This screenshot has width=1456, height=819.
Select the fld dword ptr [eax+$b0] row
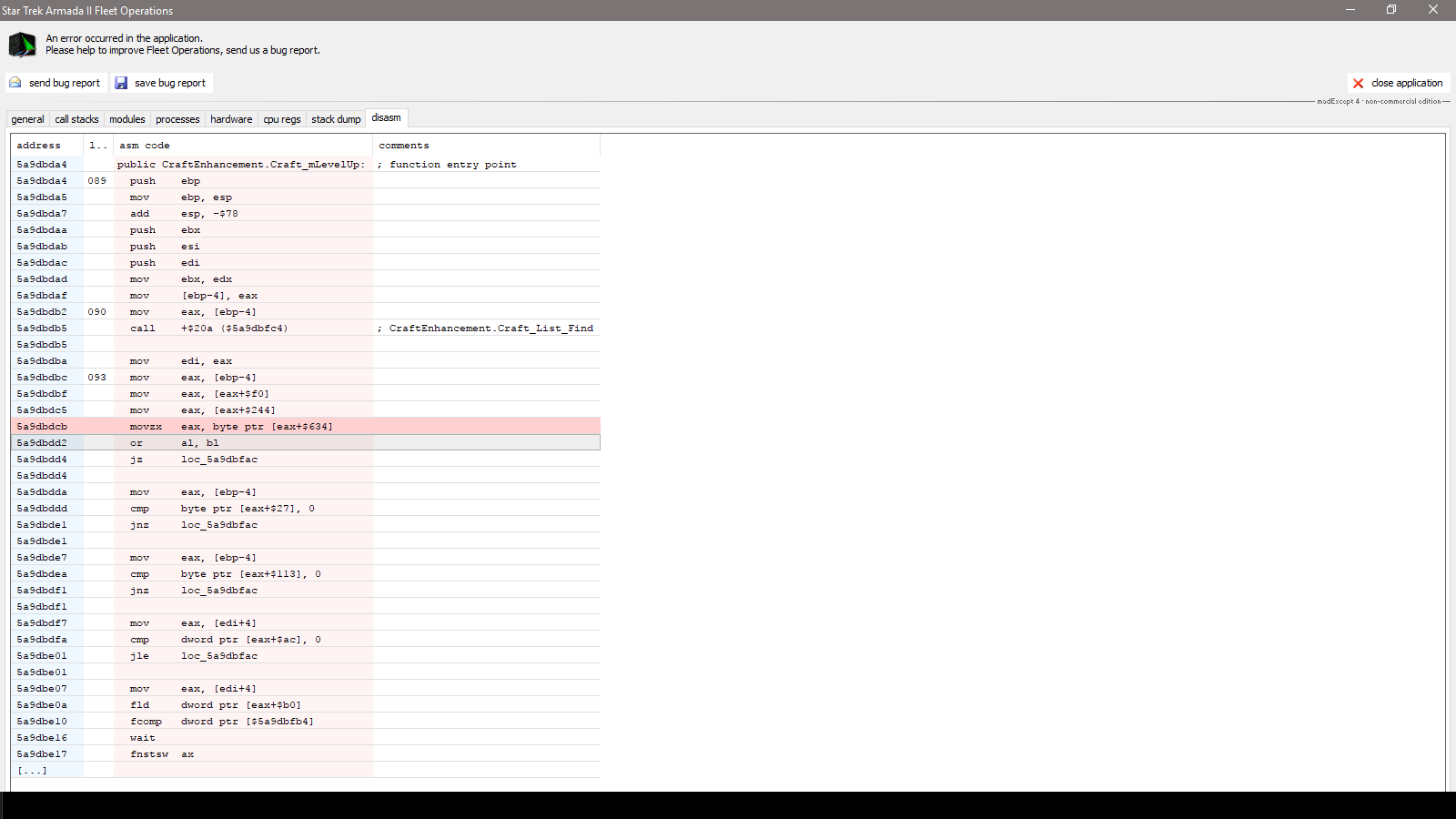point(306,705)
